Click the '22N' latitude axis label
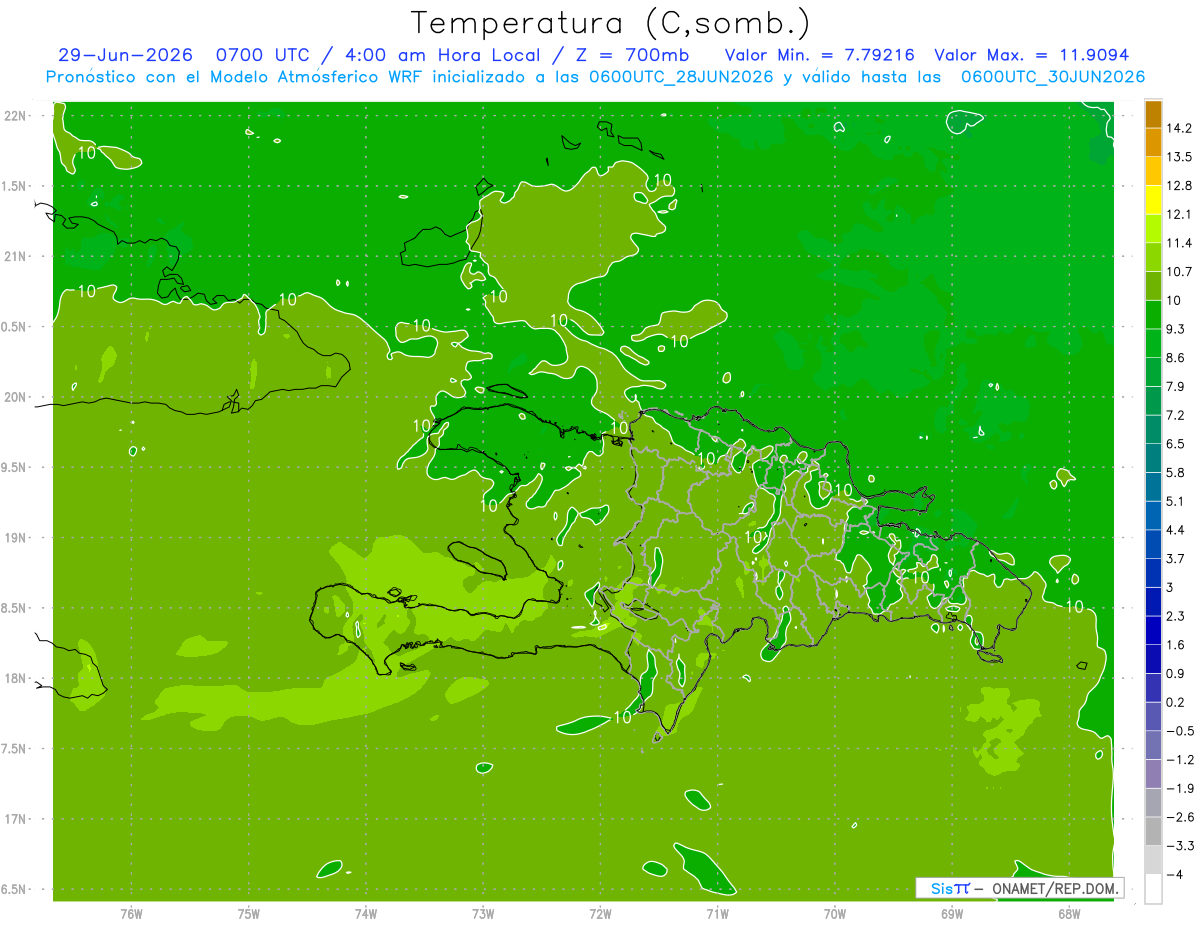 coord(16,116)
